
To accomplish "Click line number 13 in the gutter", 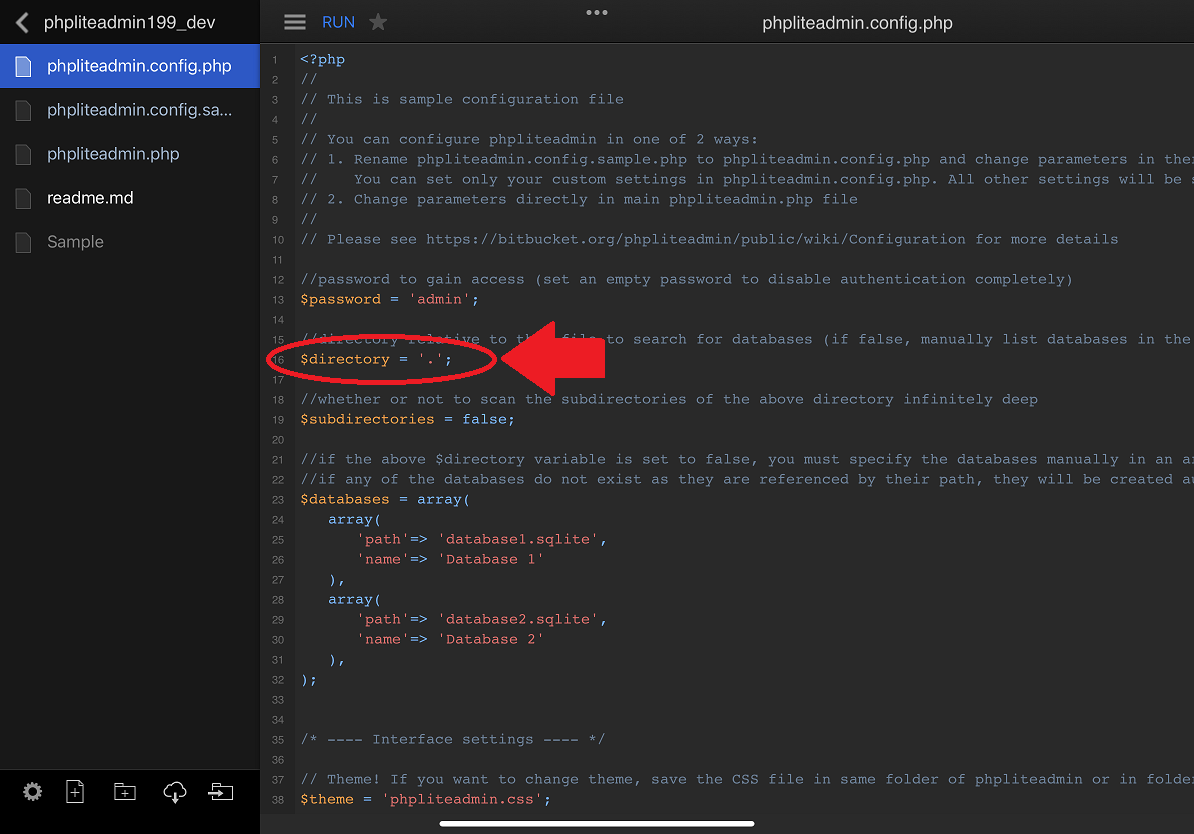I will point(278,300).
